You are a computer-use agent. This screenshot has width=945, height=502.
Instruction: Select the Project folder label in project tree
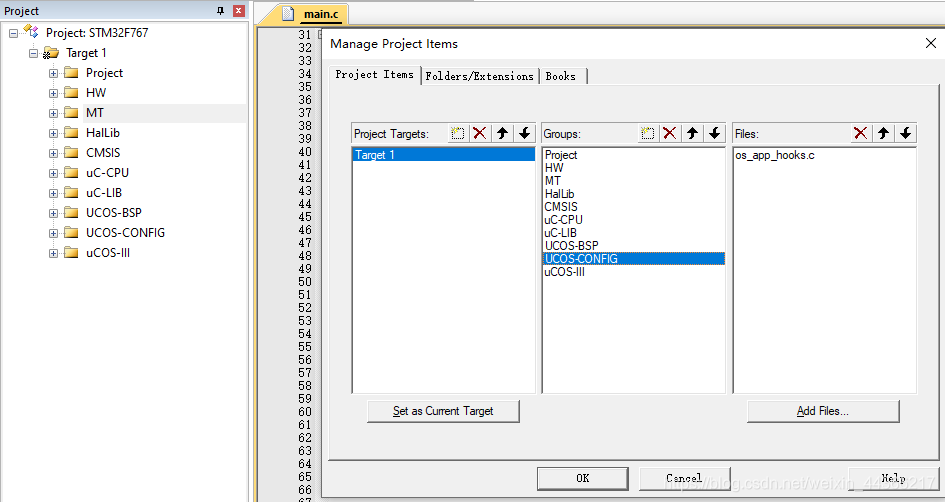104,73
